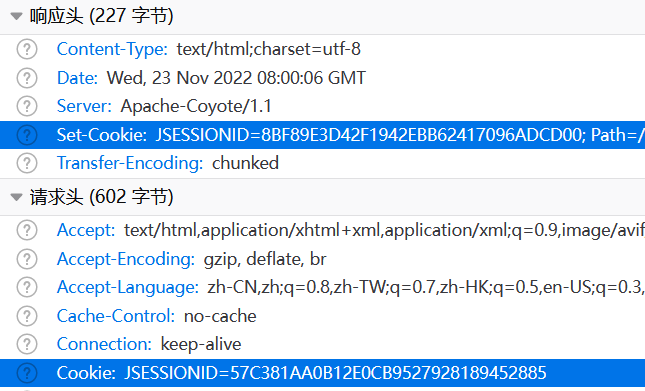Select the Cache-Control header name
The height and width of the screenshot is (391, 645).
click(116, 316)
